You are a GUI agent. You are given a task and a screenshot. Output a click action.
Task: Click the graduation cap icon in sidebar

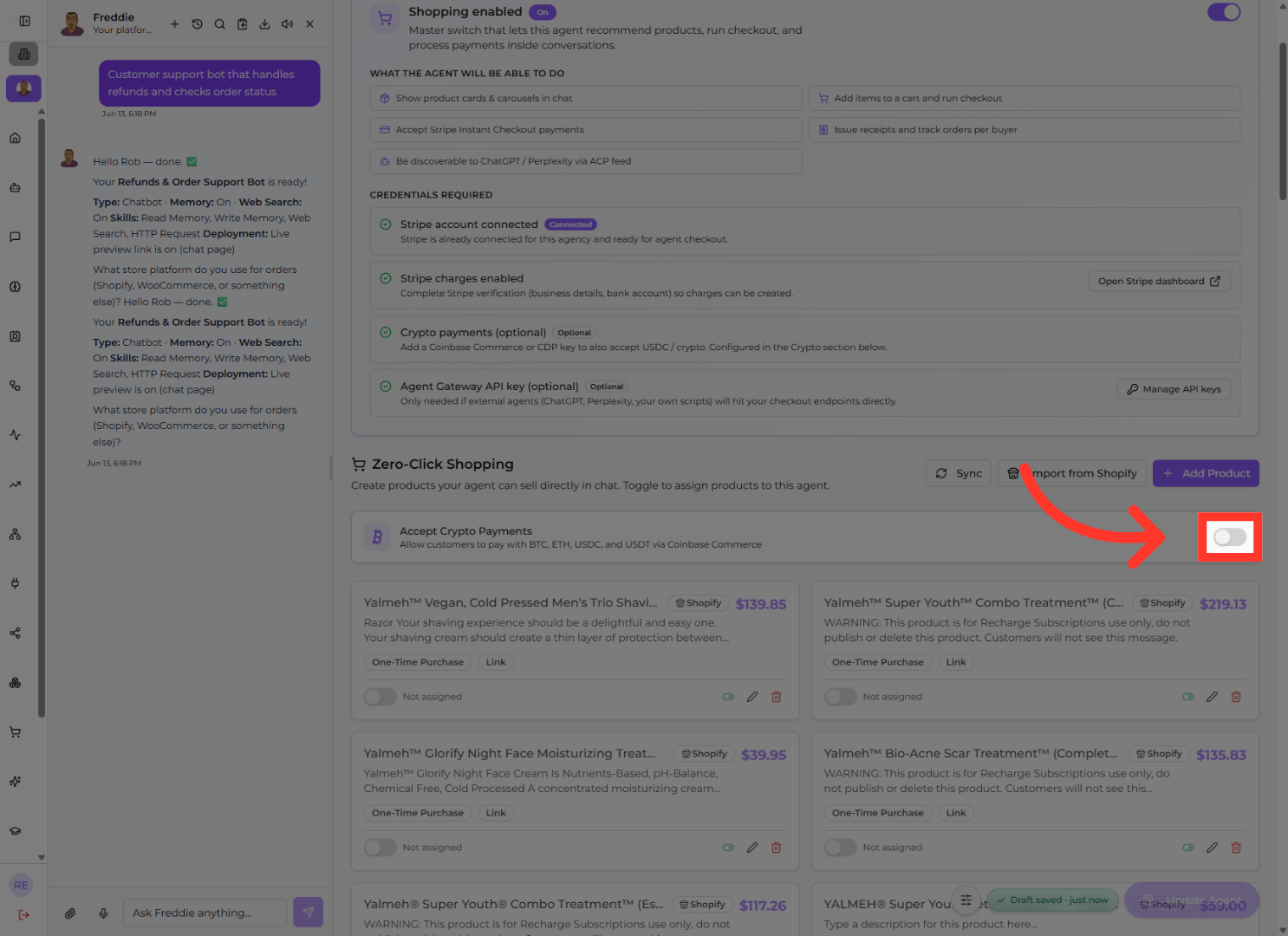click(x=15, y=831)
